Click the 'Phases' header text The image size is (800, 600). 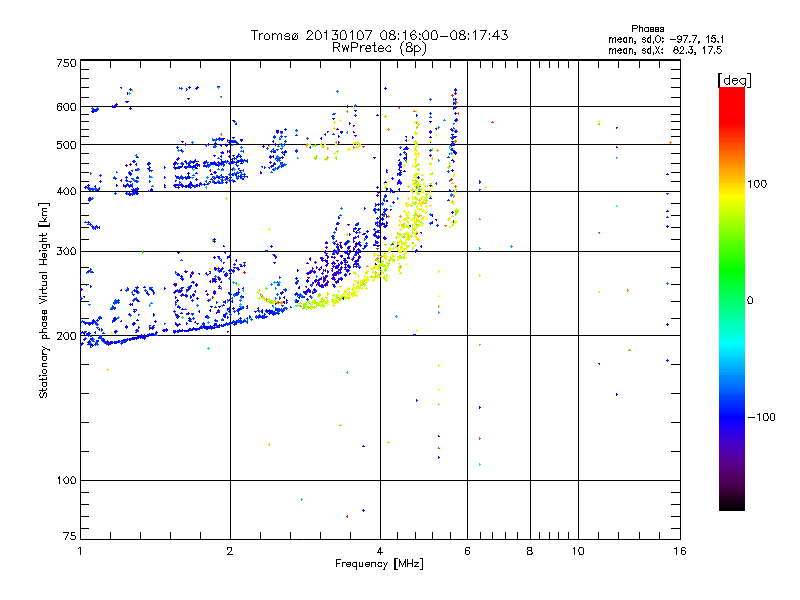(647, 29)
